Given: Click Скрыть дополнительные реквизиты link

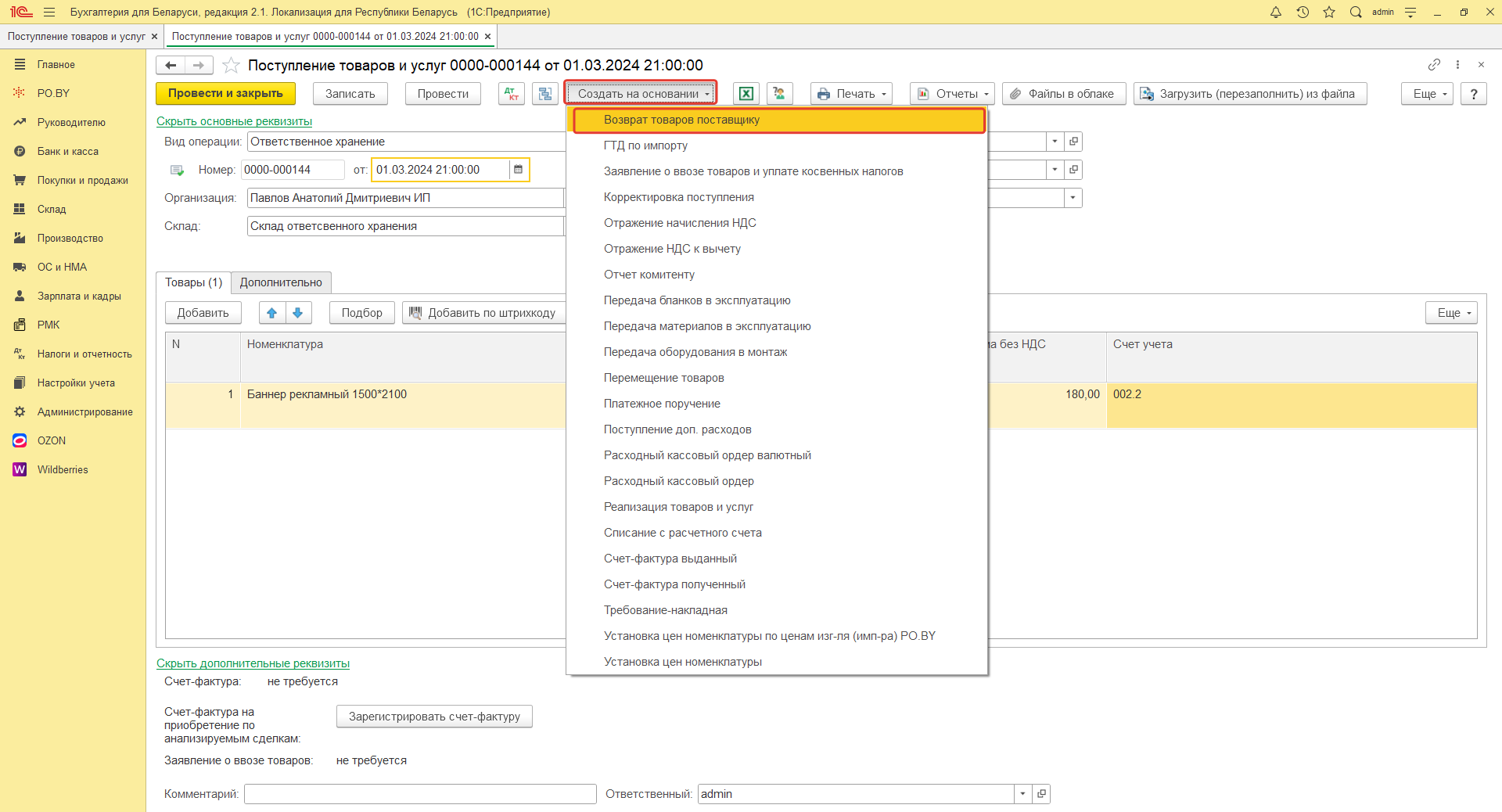Looking at the screenshot, I should (x=253, y=663).
